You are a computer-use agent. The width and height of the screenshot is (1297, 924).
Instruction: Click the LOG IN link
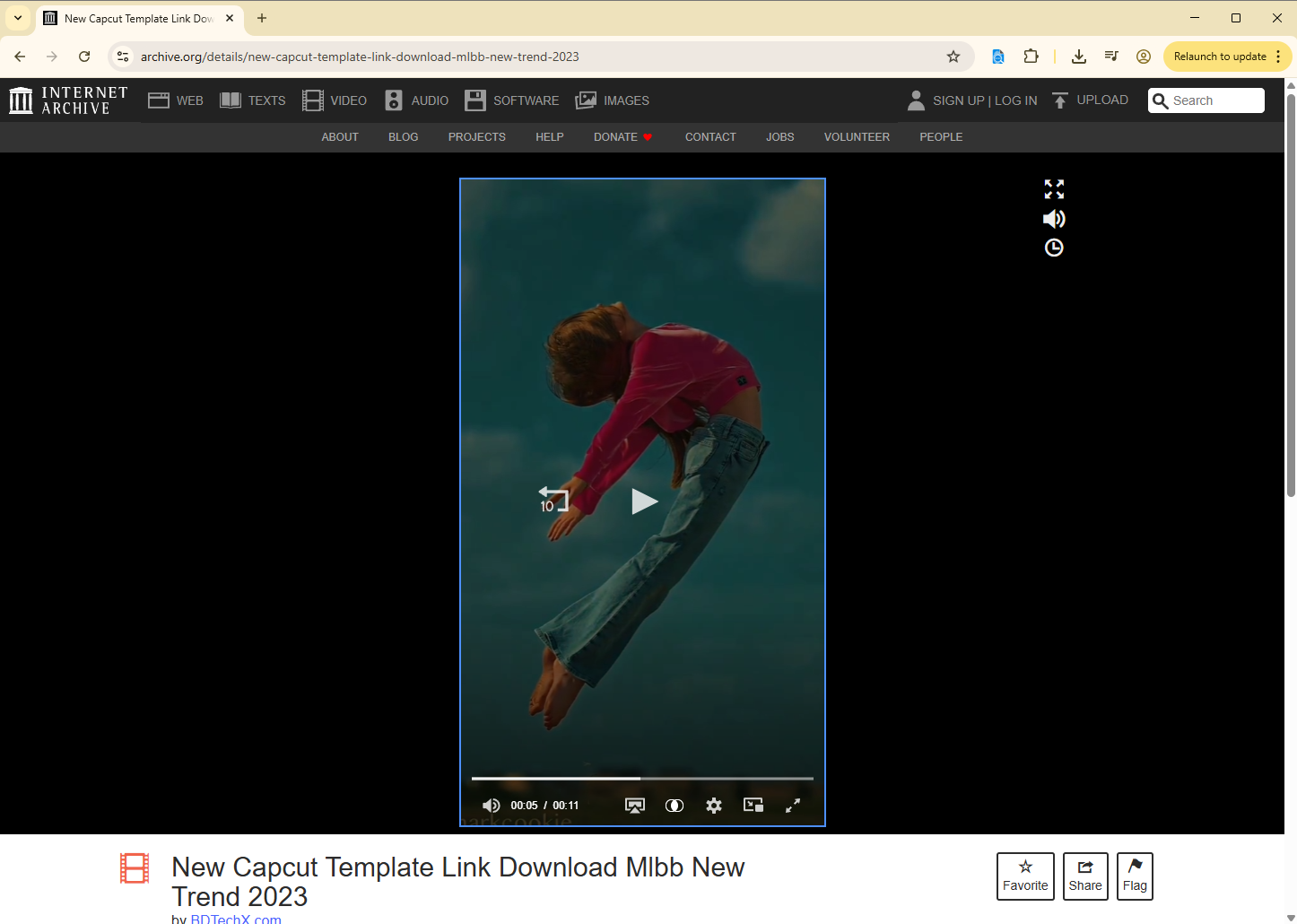(1016, 100)
